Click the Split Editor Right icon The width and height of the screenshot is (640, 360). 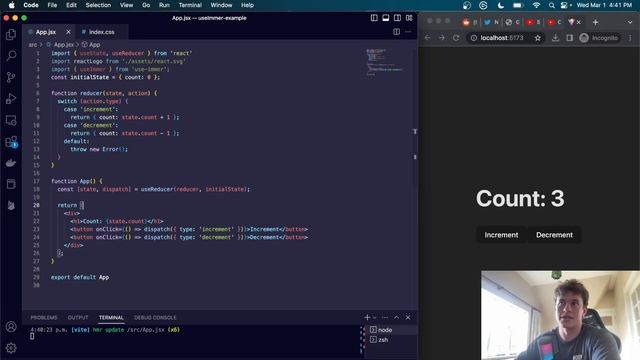396,31
